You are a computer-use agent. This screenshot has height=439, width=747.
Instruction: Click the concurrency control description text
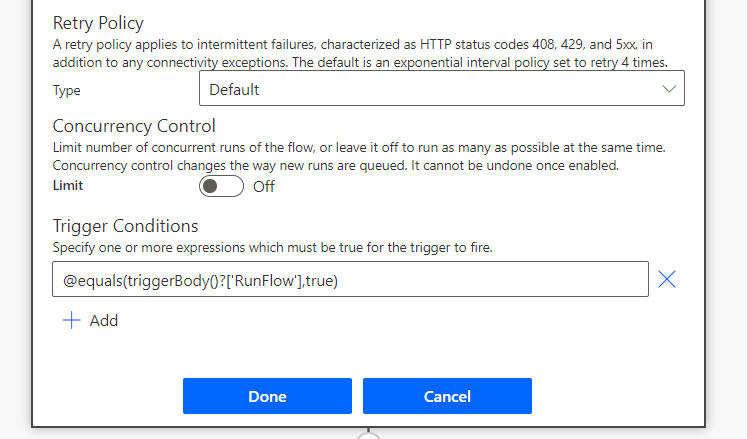[360, 155]
